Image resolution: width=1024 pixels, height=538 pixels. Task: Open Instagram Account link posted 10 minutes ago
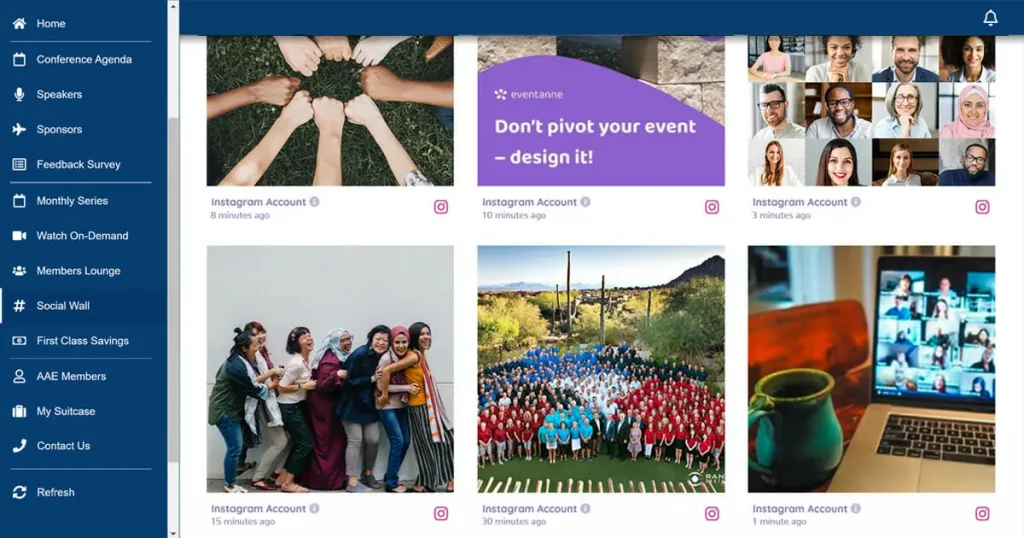530,202
